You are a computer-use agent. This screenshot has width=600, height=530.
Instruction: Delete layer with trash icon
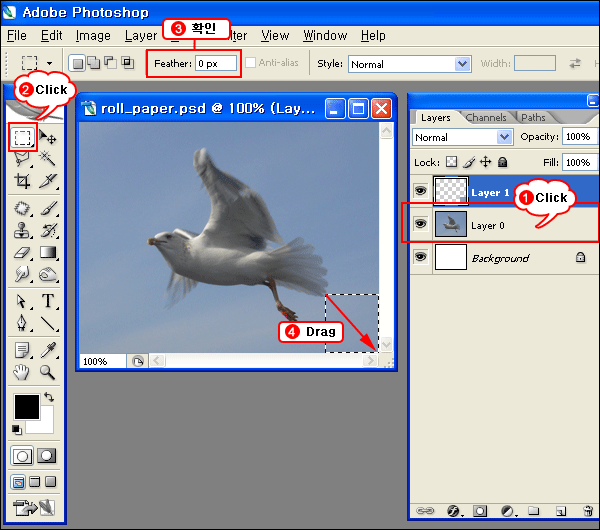click(588, 511)
